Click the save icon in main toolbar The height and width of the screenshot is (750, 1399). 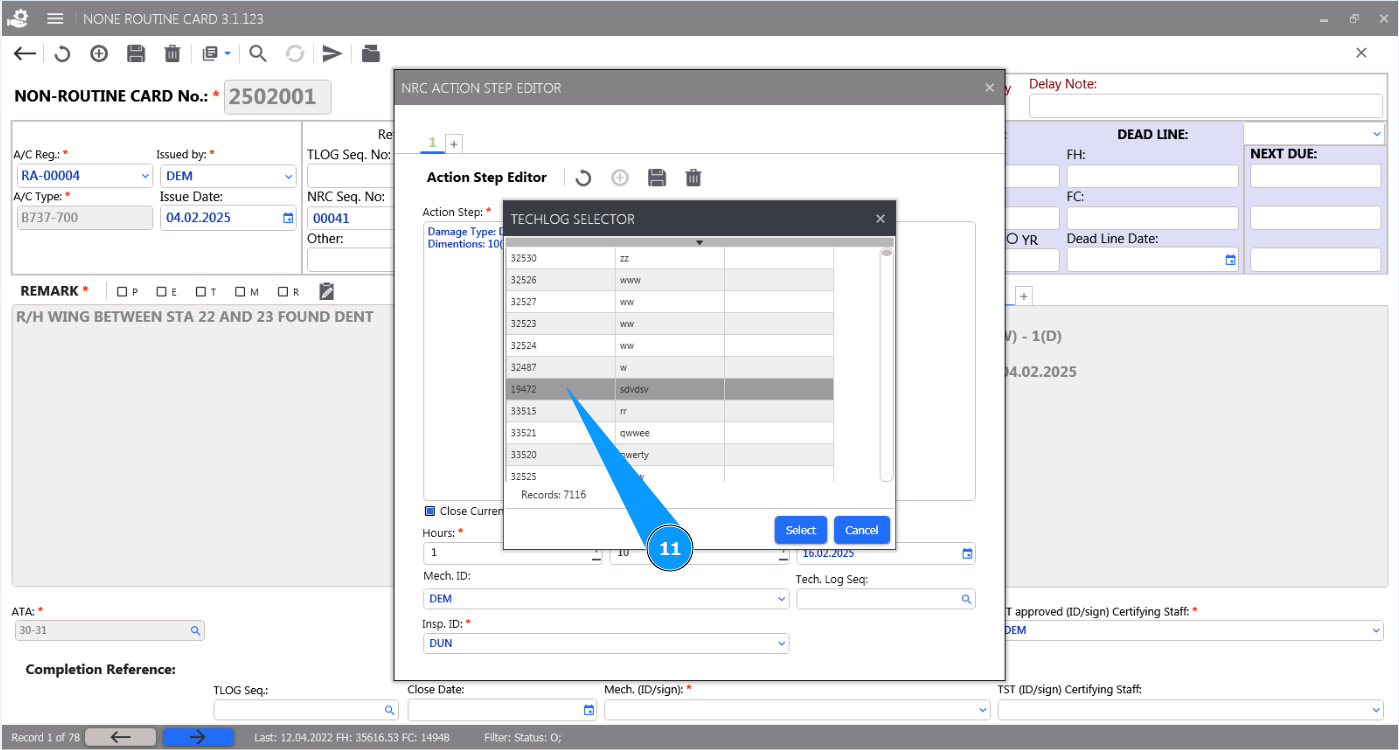[x=136, y=54]
